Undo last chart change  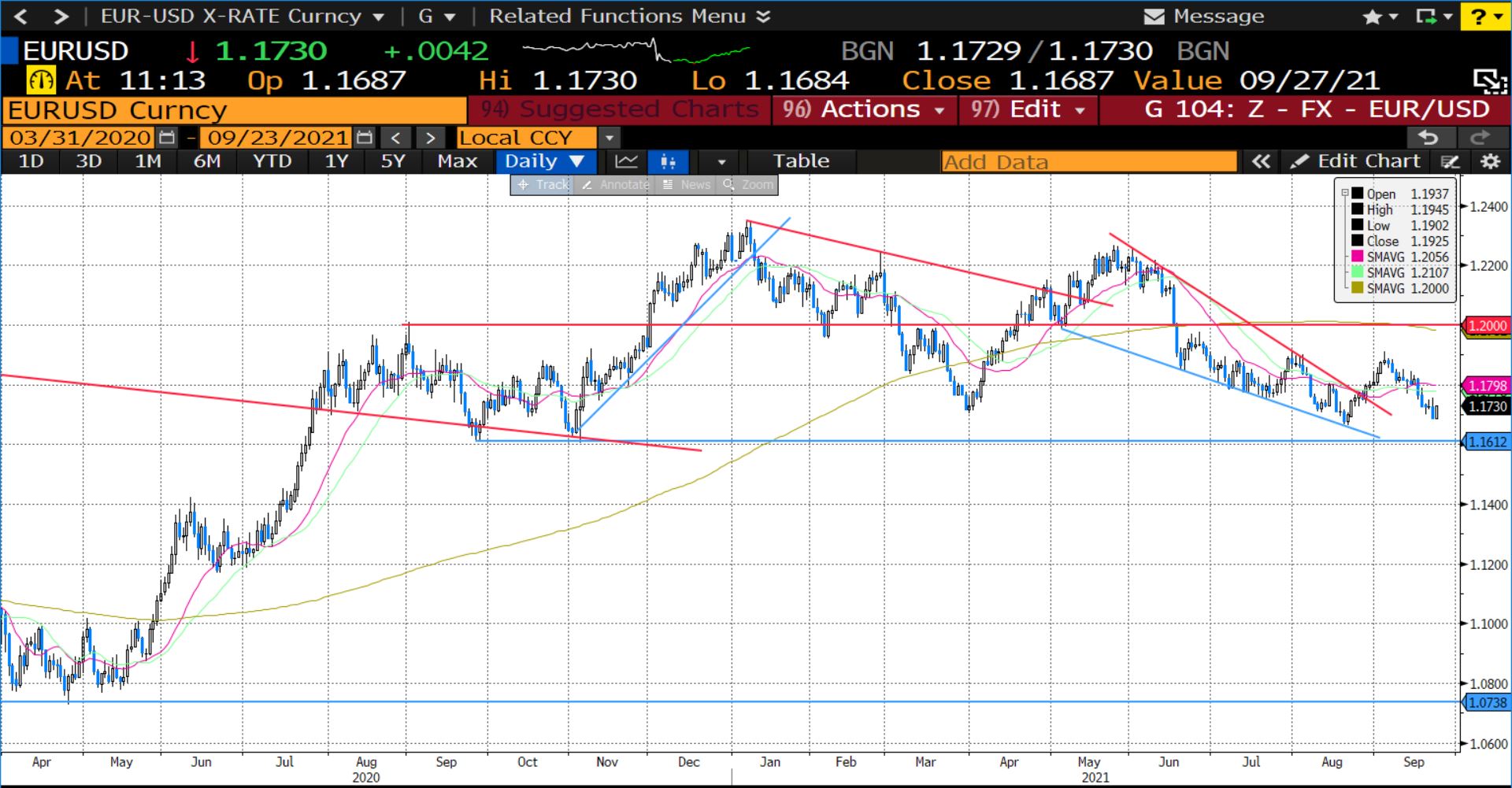pos(1429,138)
